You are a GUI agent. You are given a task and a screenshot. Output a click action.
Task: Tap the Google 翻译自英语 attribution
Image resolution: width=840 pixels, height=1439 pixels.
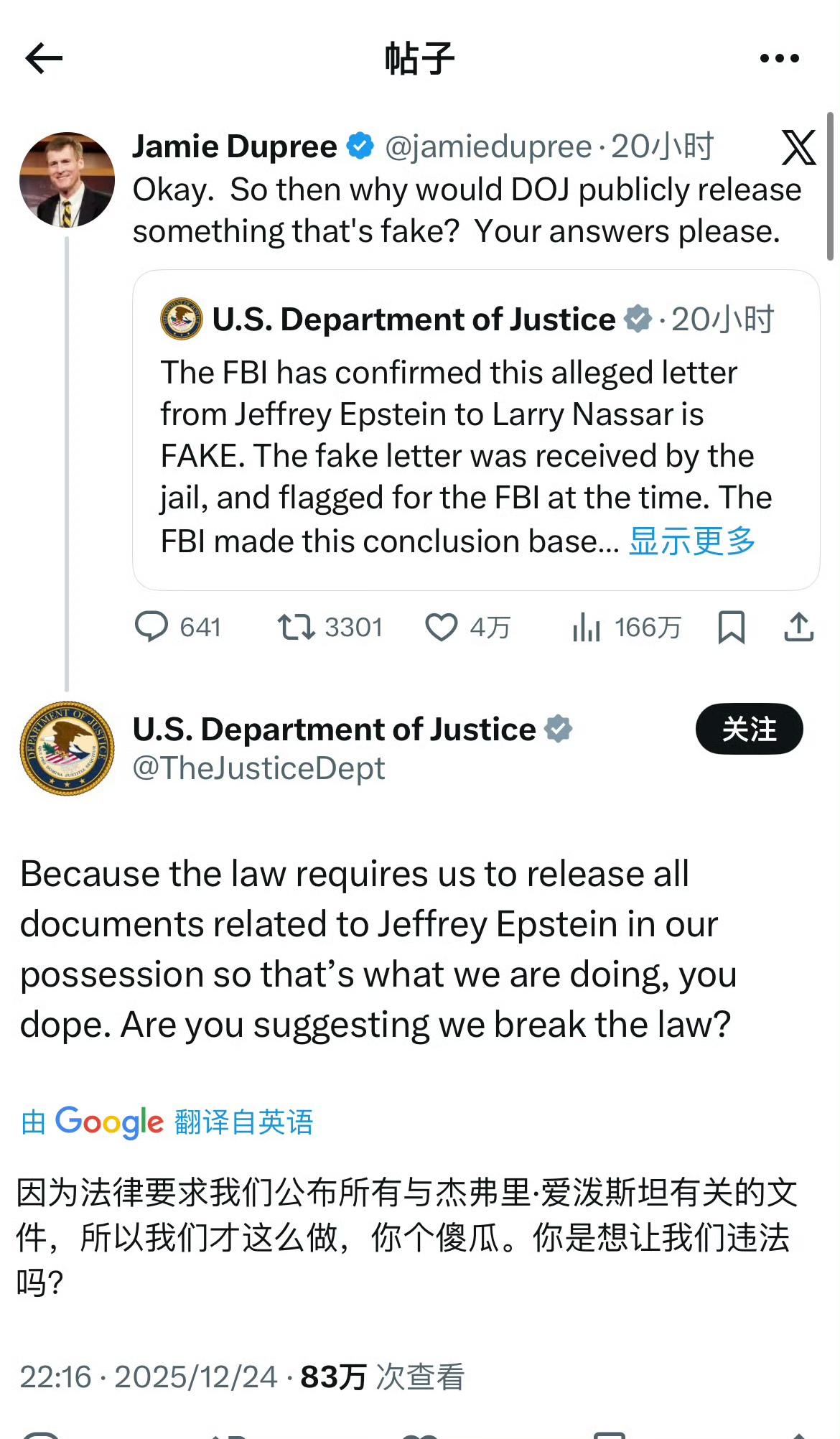[x=165, y=1121]
